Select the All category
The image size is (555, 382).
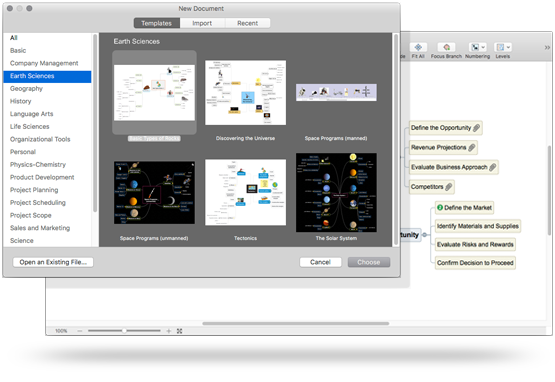pyautogui.click(x=47, y=38)
